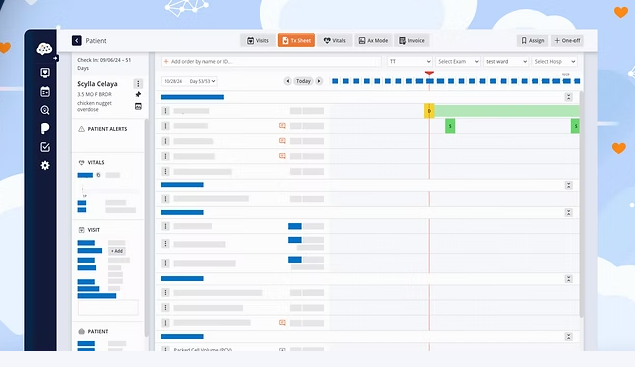Open the Day 53/53 dropdown
This screenshot has width=635, height=367.
coord(202,81)
